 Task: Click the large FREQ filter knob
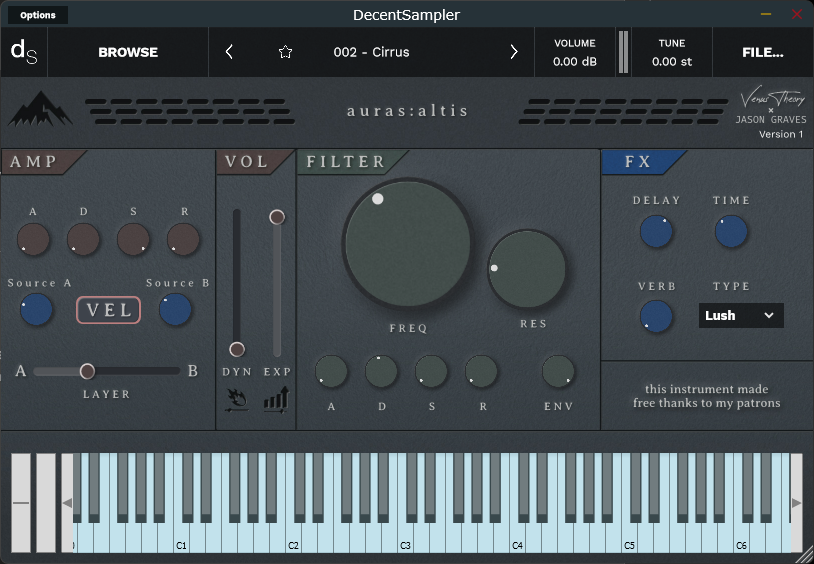(x=408, y=244)
